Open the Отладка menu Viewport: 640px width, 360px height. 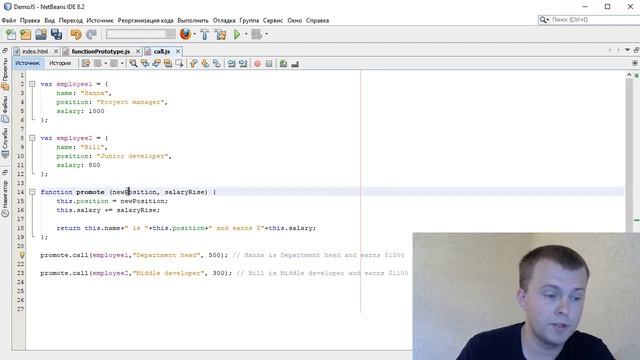pyautogui.click(x=224, y=20)
